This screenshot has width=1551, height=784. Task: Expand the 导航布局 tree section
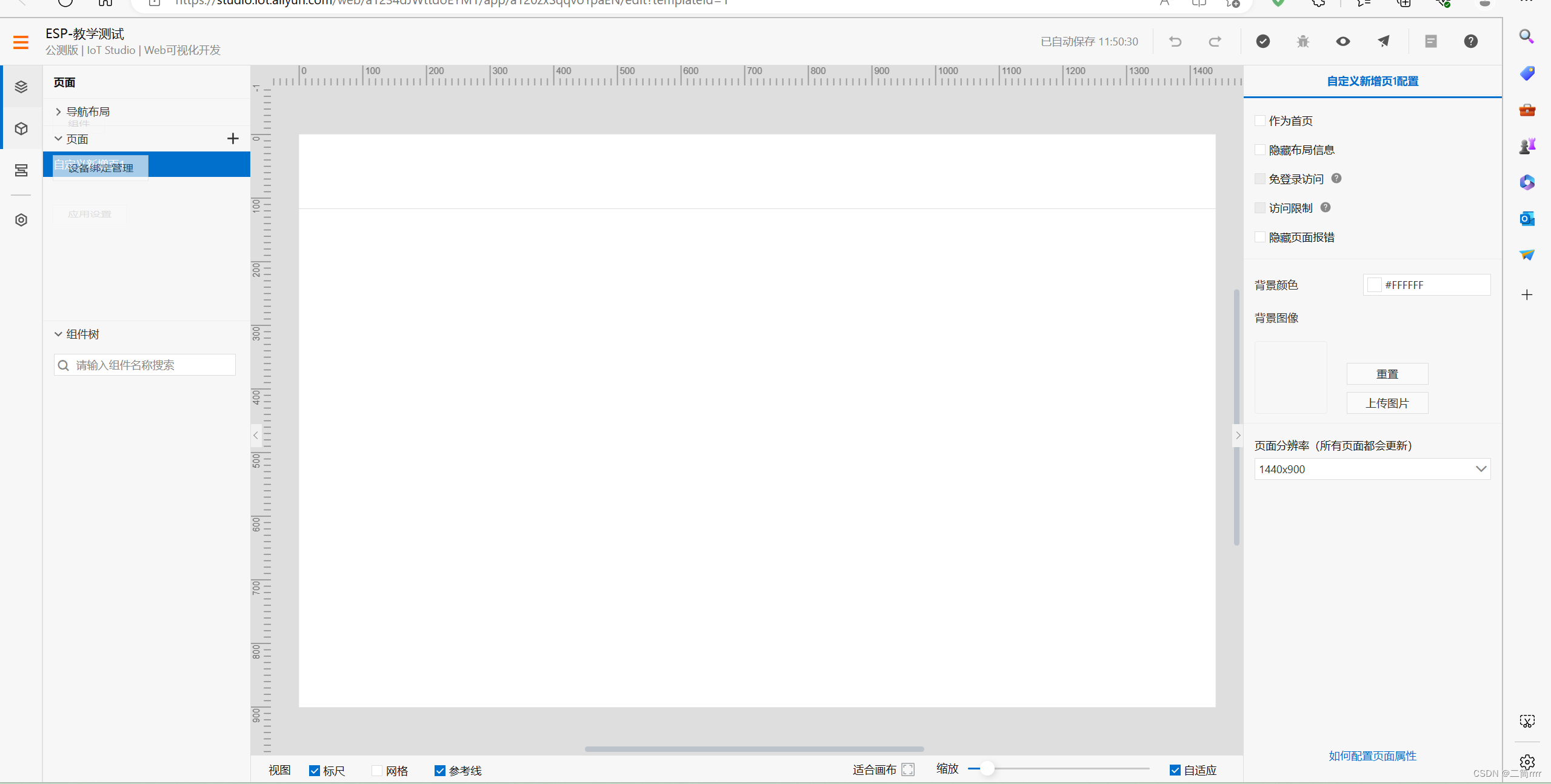coord(58,111)
